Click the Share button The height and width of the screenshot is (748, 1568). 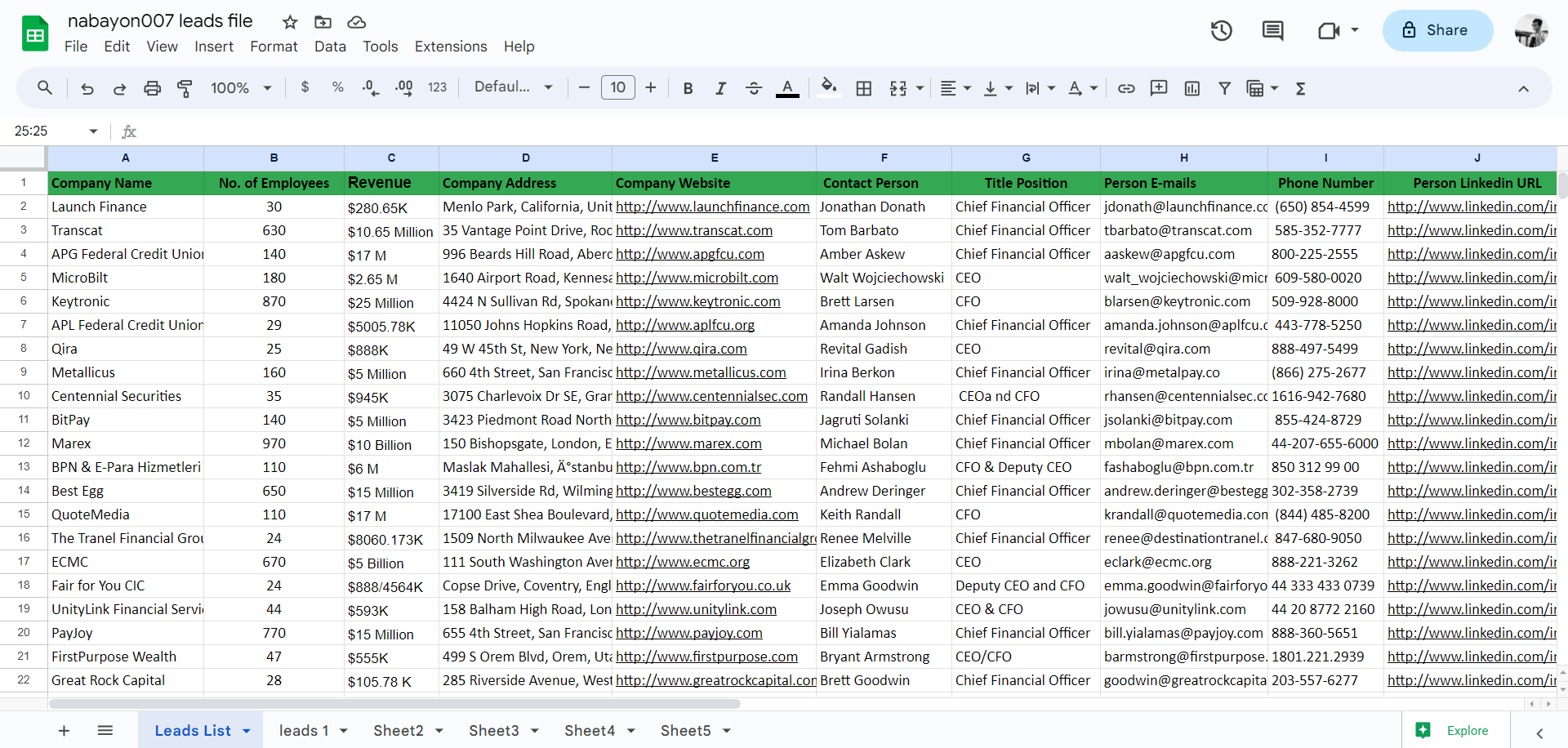1437,31
